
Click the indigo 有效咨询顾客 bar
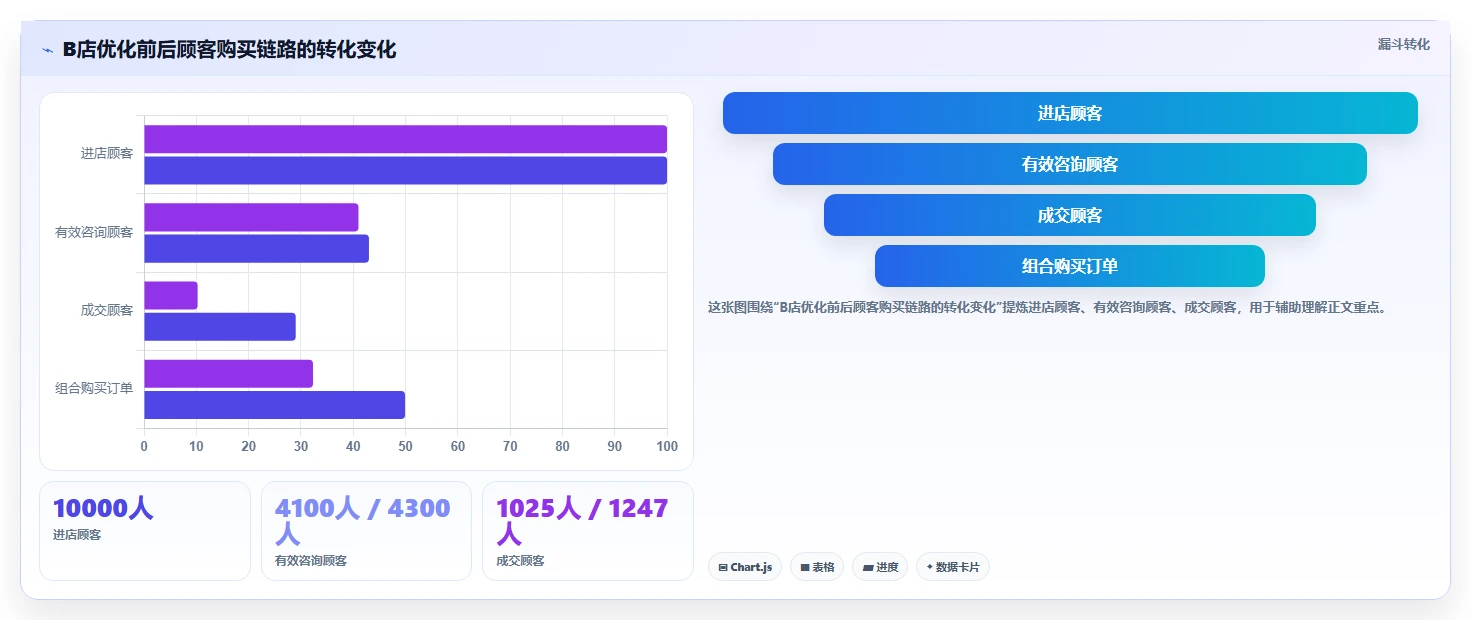coord(256,248)
